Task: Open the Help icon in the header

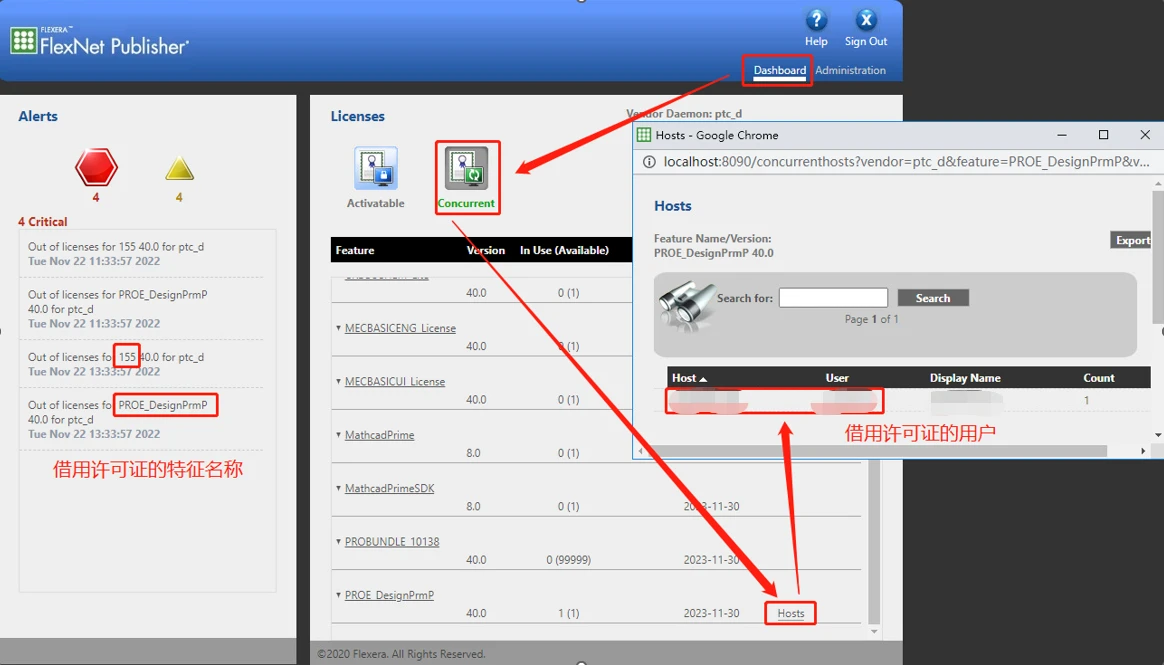Action: pos(816,20)
